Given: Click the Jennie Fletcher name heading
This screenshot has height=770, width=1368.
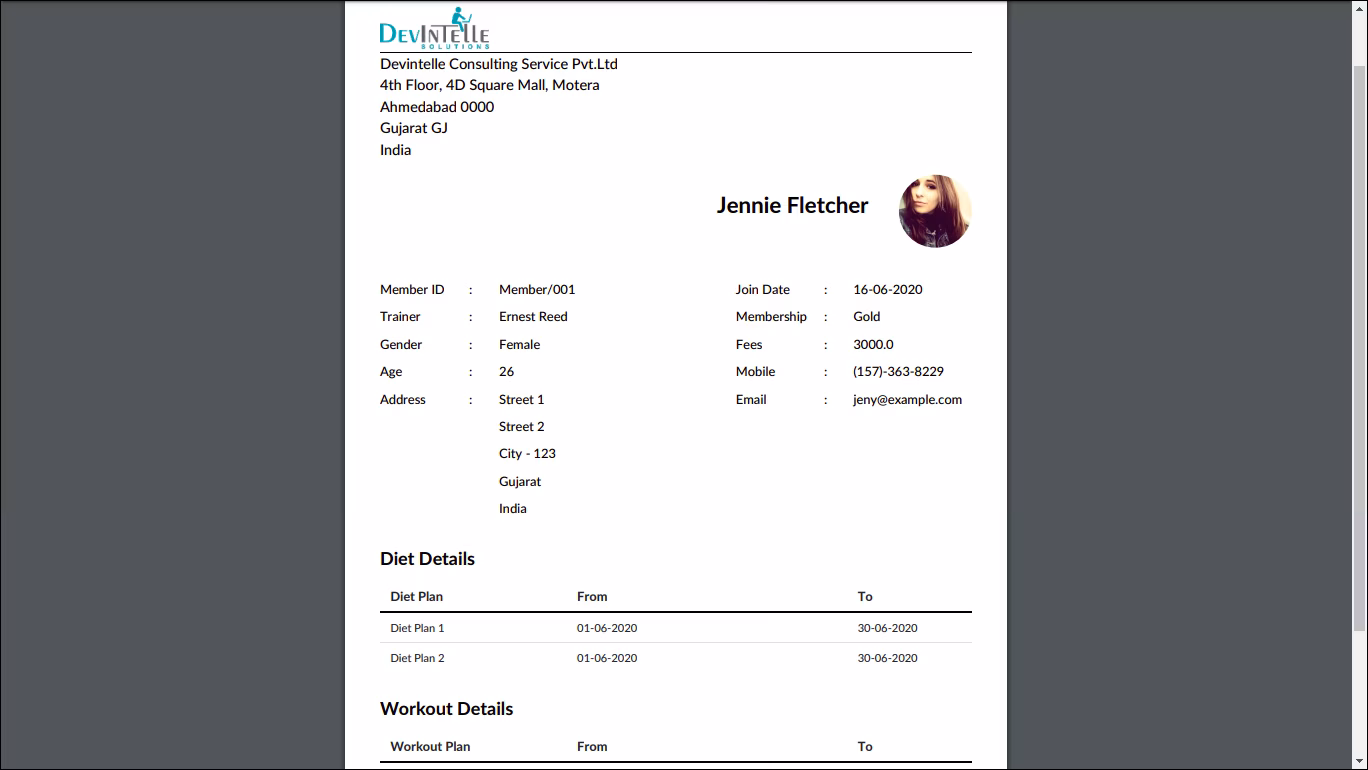Looking at the screenshot, I should [792, 205].
